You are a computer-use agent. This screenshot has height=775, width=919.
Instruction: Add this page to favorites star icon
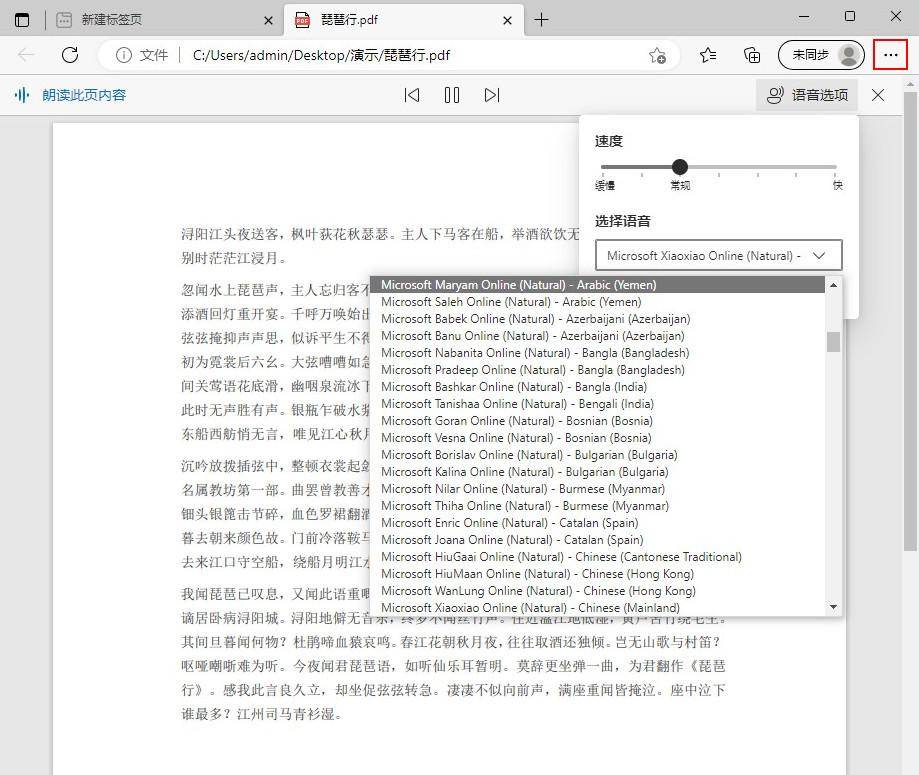point(657,55)
